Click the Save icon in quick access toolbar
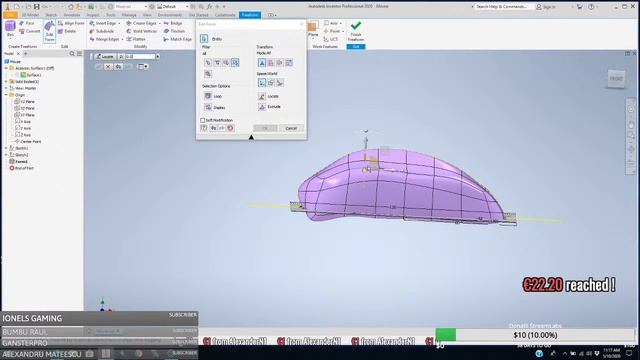Screen dimensions: 640x360 (x=36, y=7)
